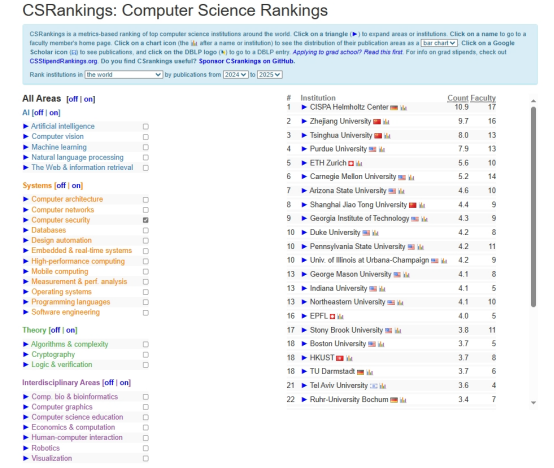Open 'Applying to grad school? Read this first'
Image resolution: width=554 pixels, height=468 pixels.
[348, 52]
